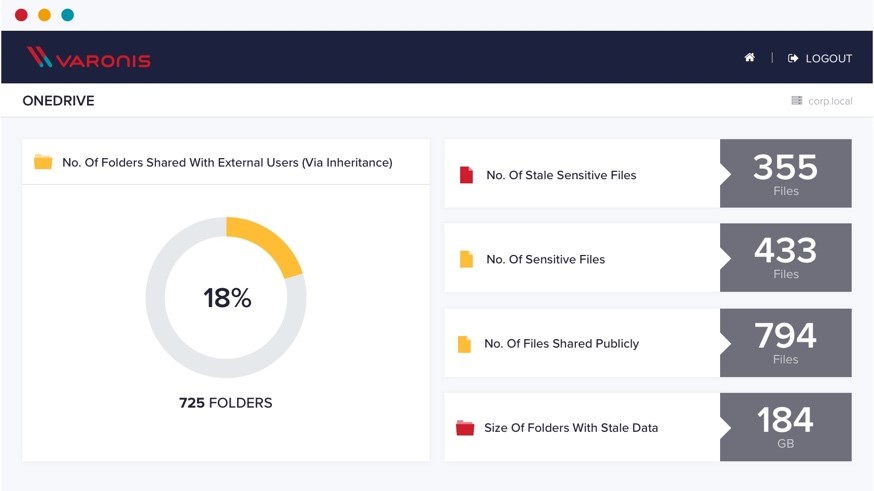
Task: Click the yellow publicly shared files icon
Action: point(464,344)
